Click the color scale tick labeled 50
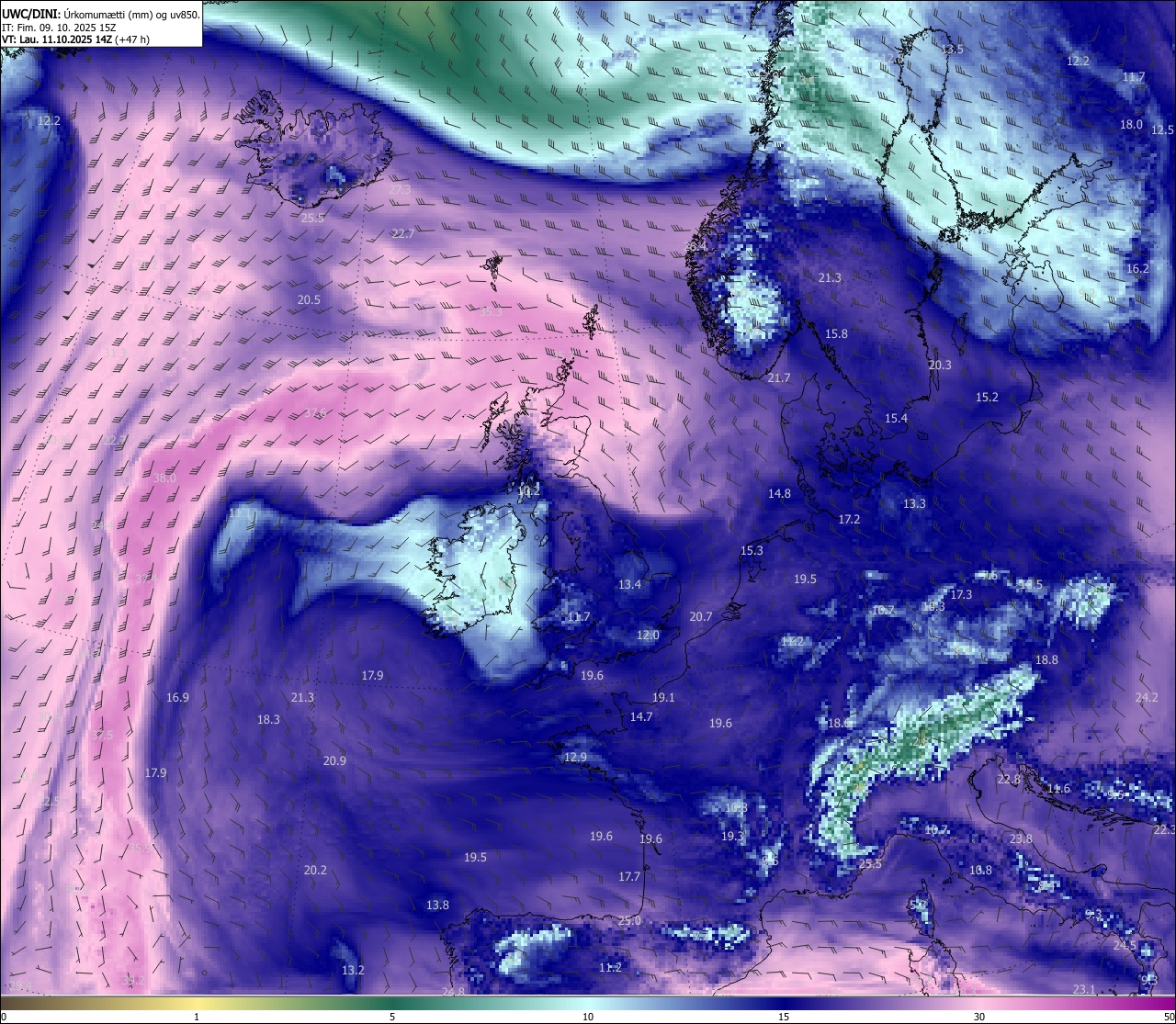The width and height of the screenshot is (1176, 1024). (1169, 1017)
